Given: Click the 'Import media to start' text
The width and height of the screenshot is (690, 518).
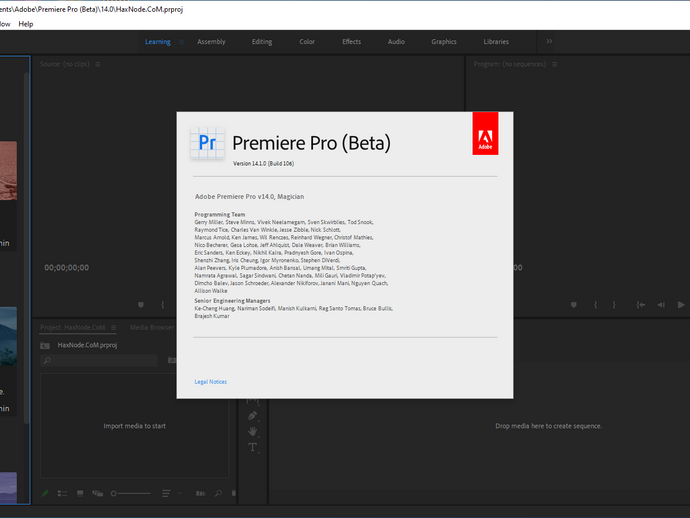Looking at the screenshot, I should [135, 426].
